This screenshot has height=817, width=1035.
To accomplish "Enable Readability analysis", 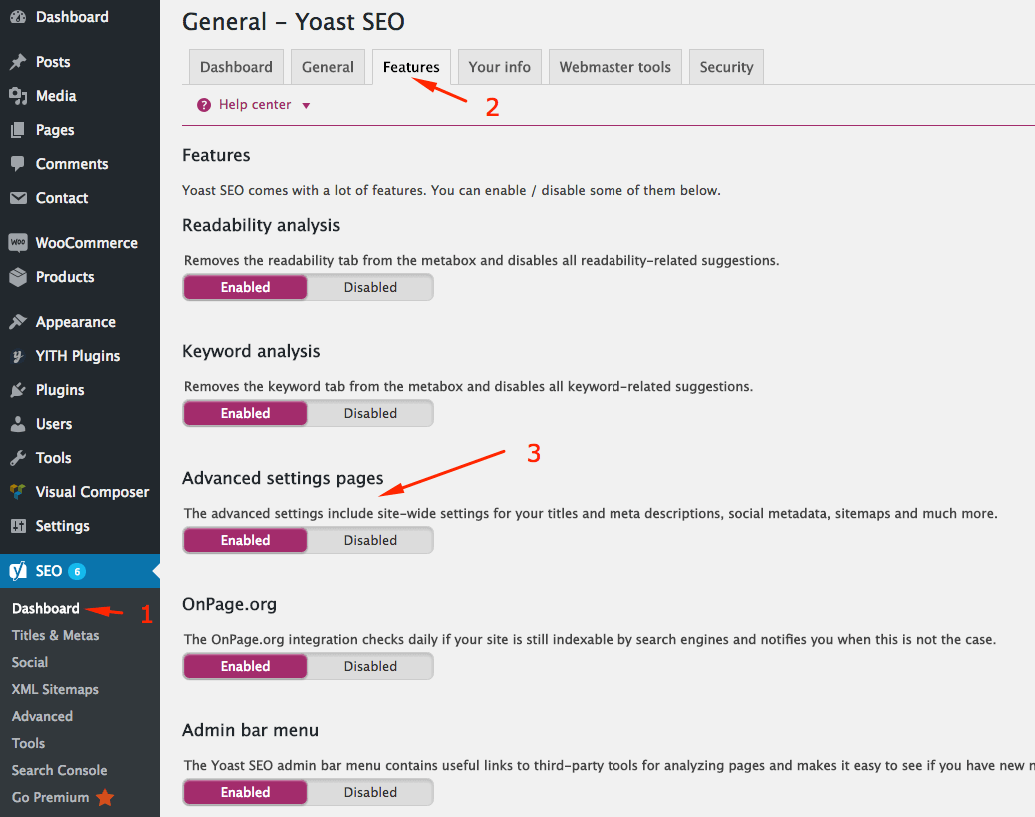I will coord(246,288).
